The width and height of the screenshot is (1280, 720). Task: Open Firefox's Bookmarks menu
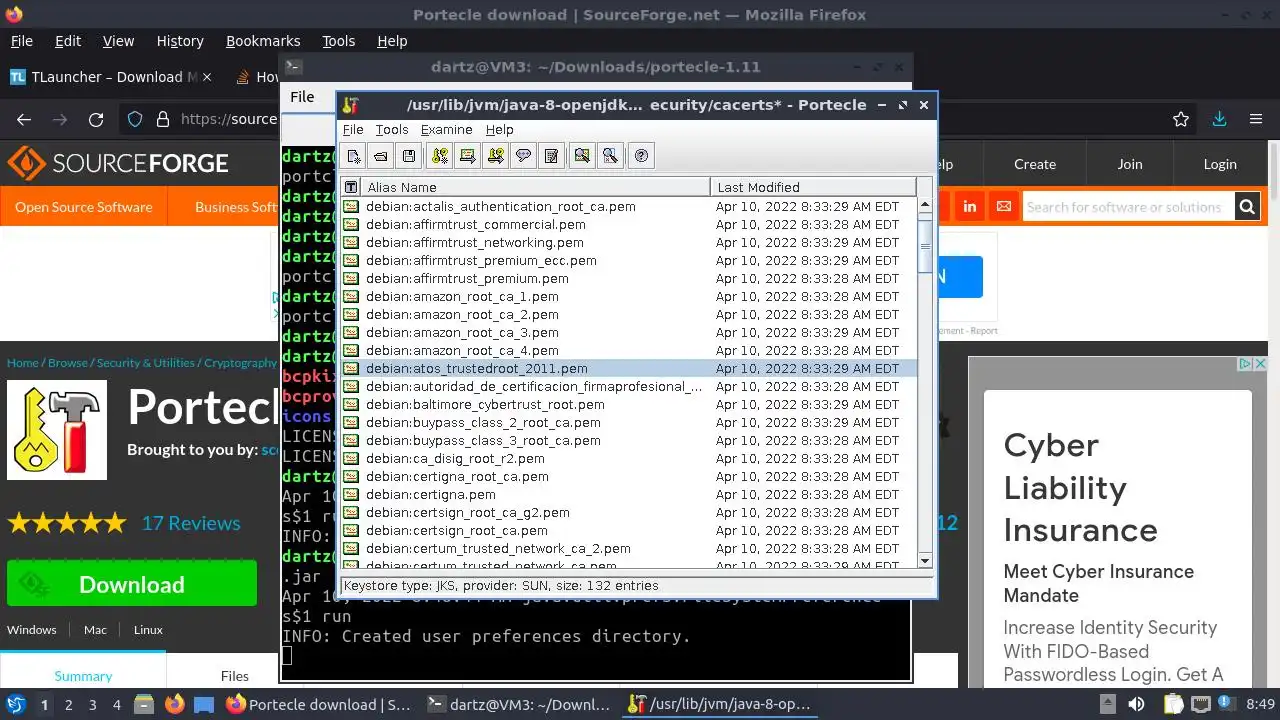click(263, 41)
